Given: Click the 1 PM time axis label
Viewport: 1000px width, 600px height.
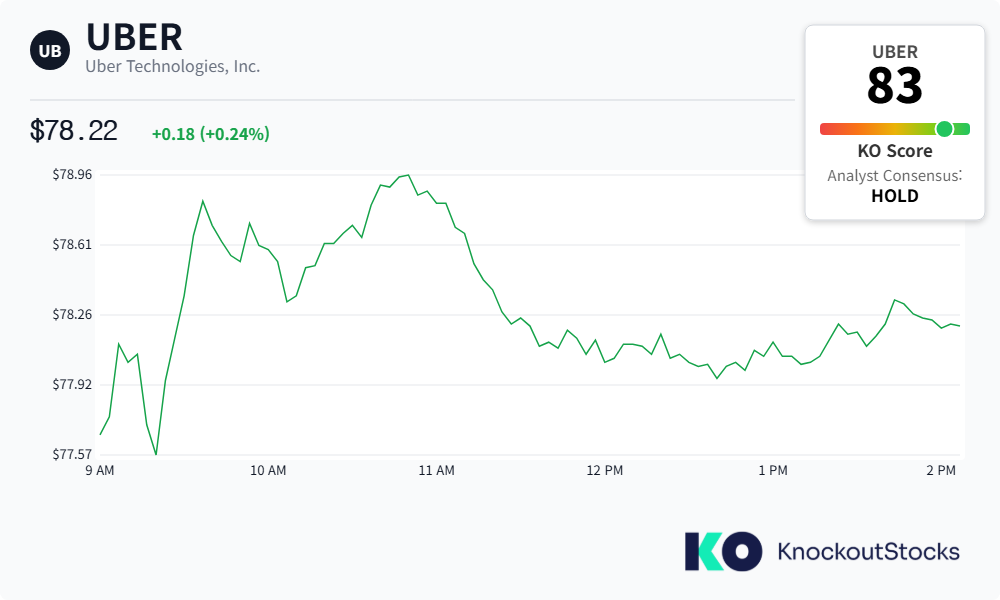Looking at the screenshot, I should [773, 471].
